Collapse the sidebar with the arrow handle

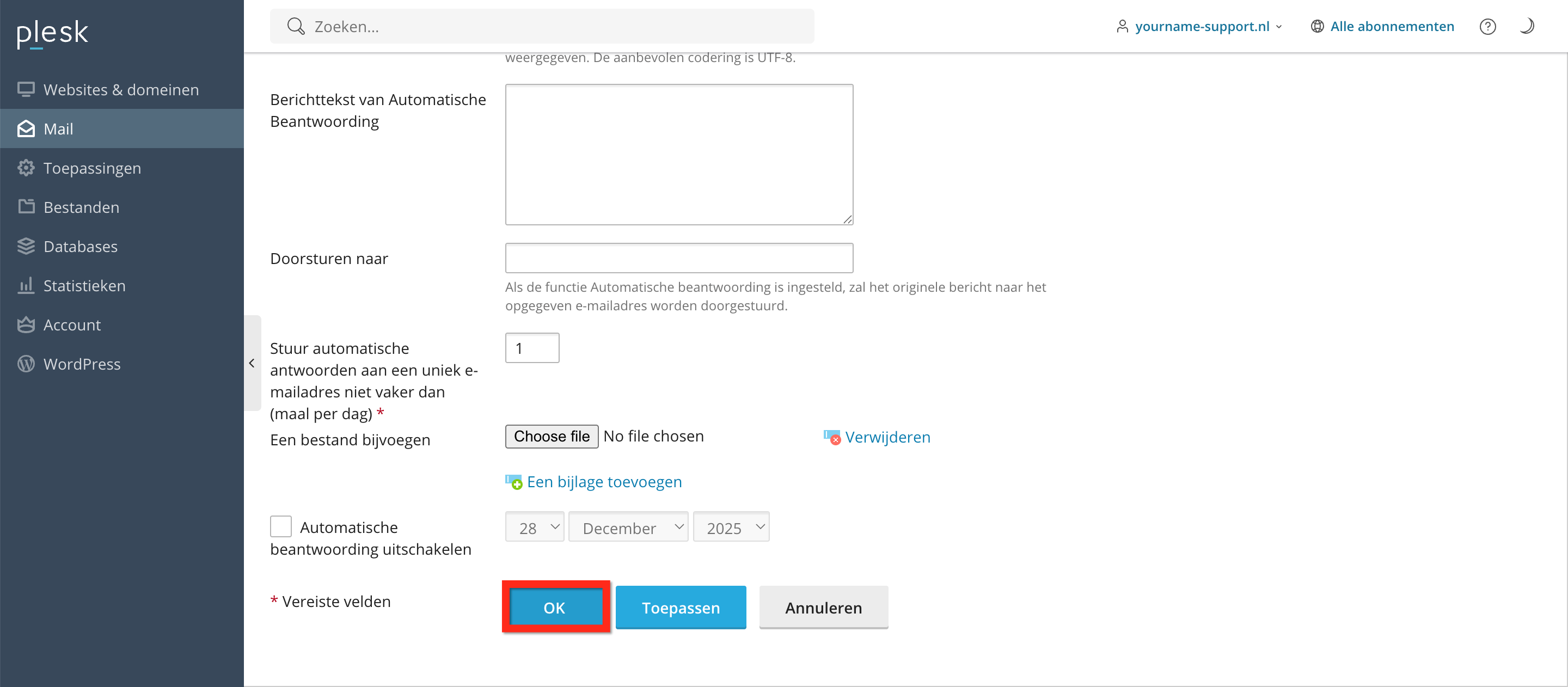tap(252, 363)
